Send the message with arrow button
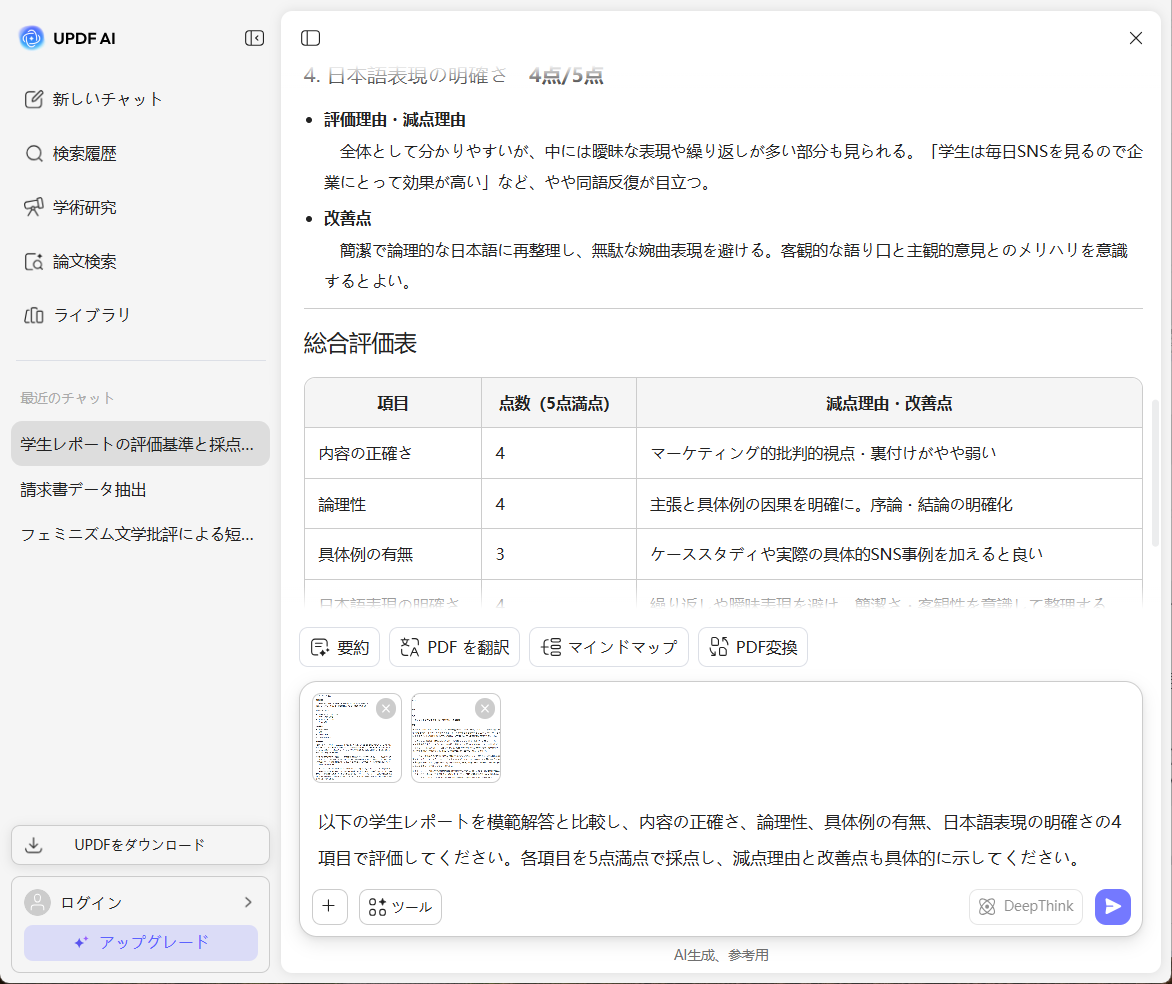This screenshot has height=984, width=1172. point(1113,906)
